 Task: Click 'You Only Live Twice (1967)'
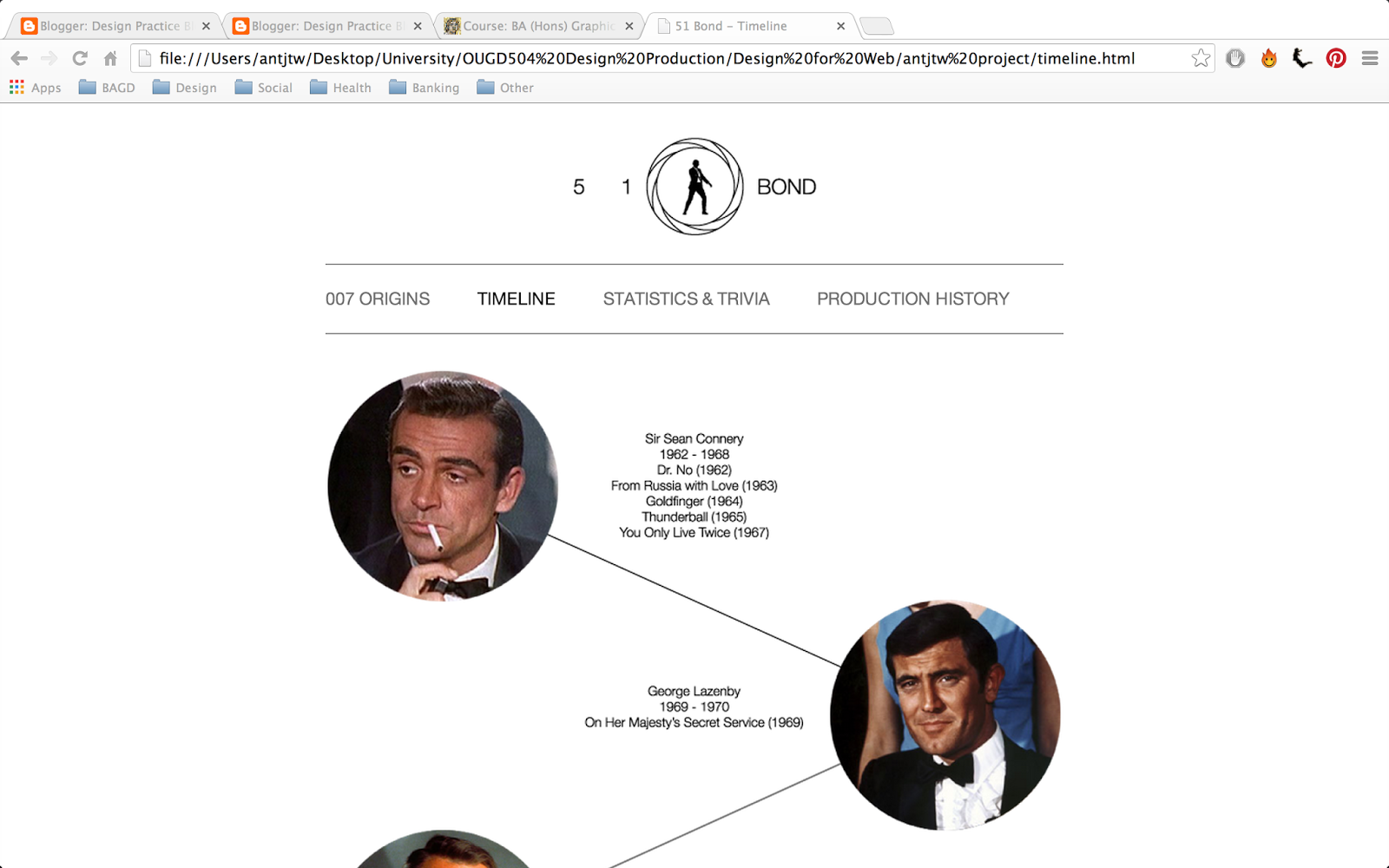pyautogui.click(x=694, y=532)
